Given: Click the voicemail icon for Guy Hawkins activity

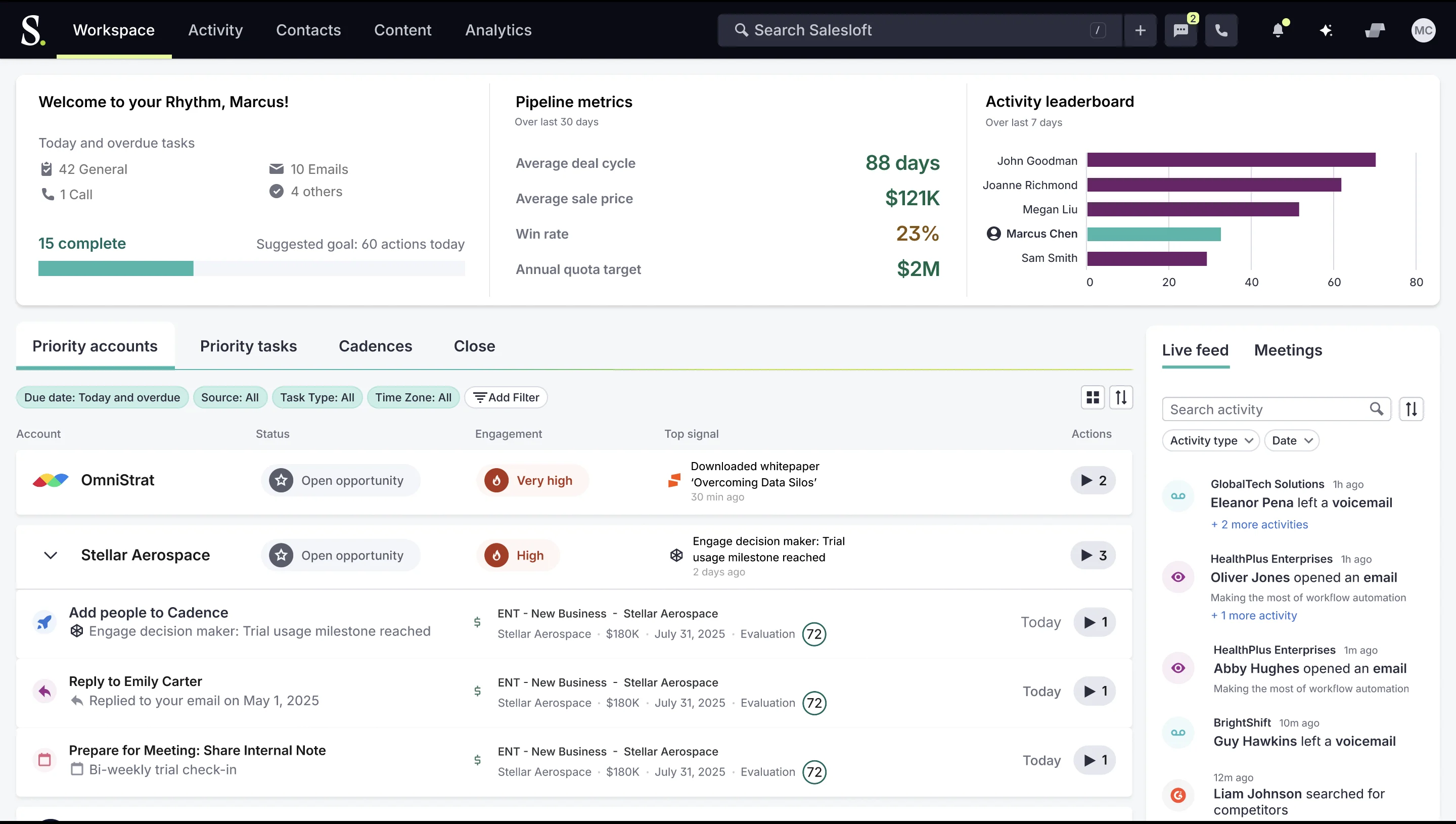Looking at the screenshot, I should coord(1178,733).
